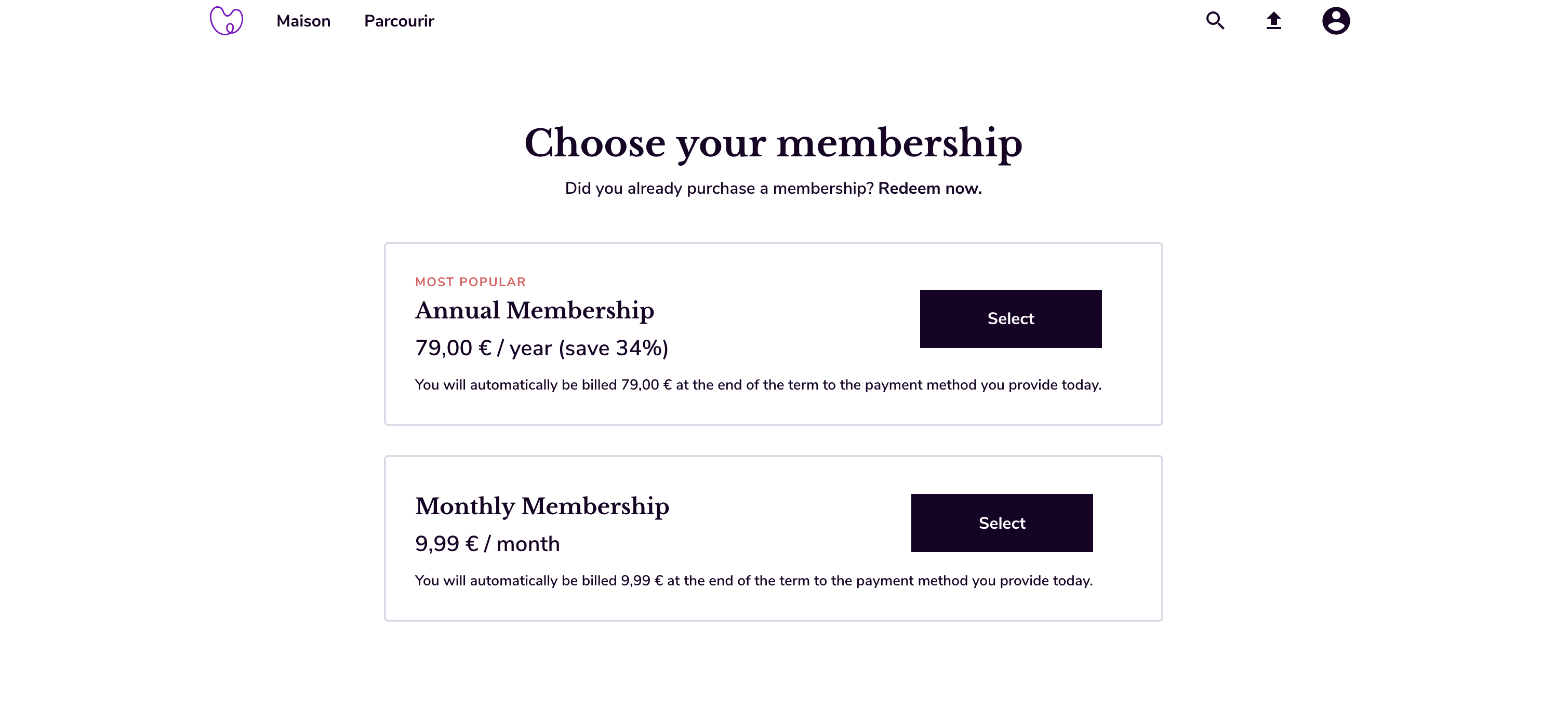This screenshot has width=1568, height=722.
Task: Click the Monthly Membership title
Action: coord(542,506)
